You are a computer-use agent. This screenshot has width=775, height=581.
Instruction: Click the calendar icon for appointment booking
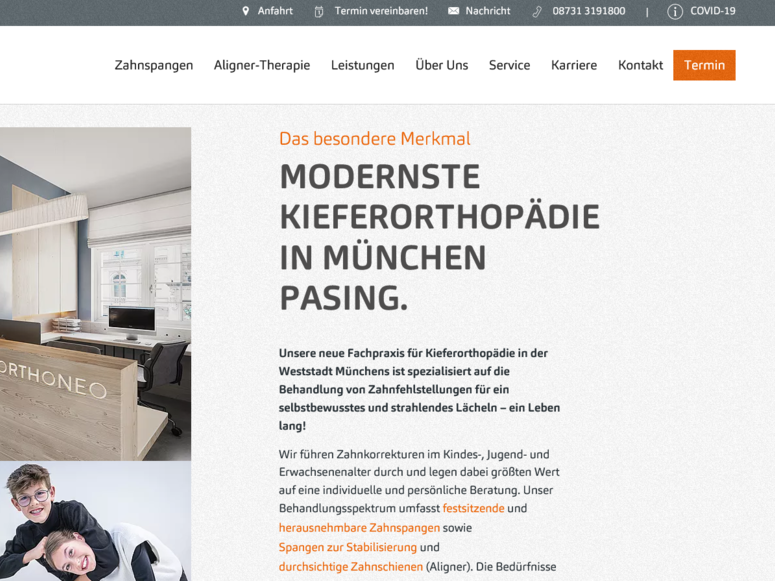pyautogui.click(x=319, y=11)
